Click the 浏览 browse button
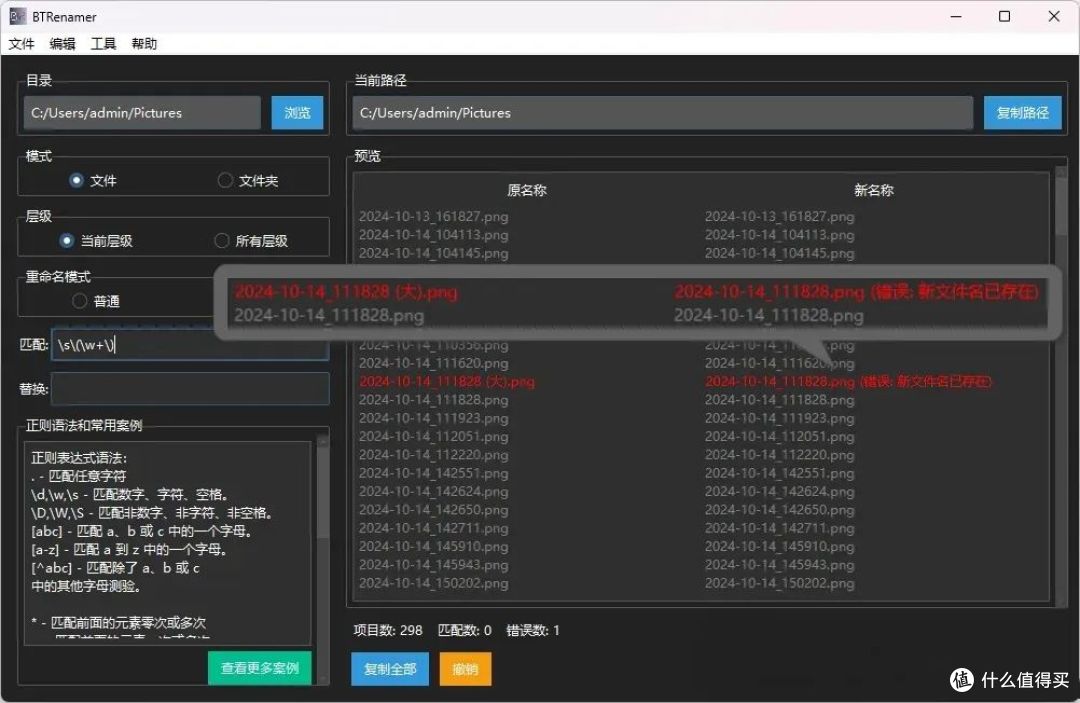This screenshot has width=1080, height=703. [x=297, y=113]
